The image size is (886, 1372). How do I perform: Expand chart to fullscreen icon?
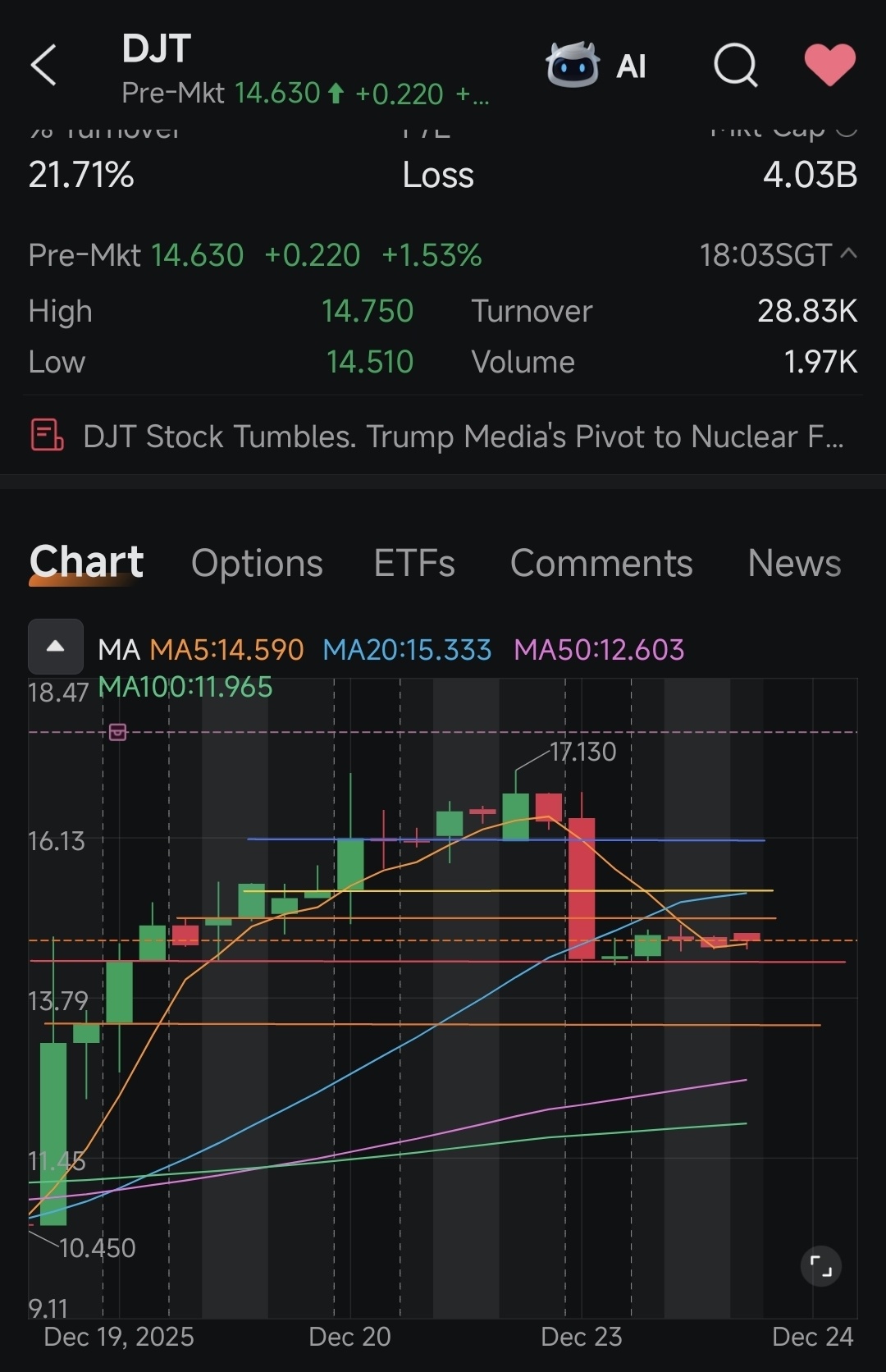tap(821, 1266)
